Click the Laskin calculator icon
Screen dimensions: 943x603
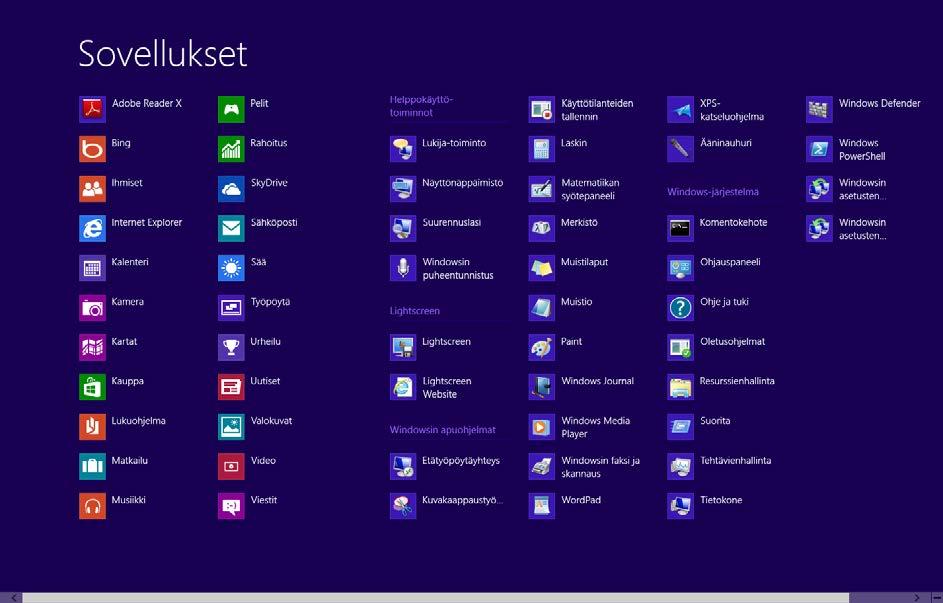tap(541, 149)
